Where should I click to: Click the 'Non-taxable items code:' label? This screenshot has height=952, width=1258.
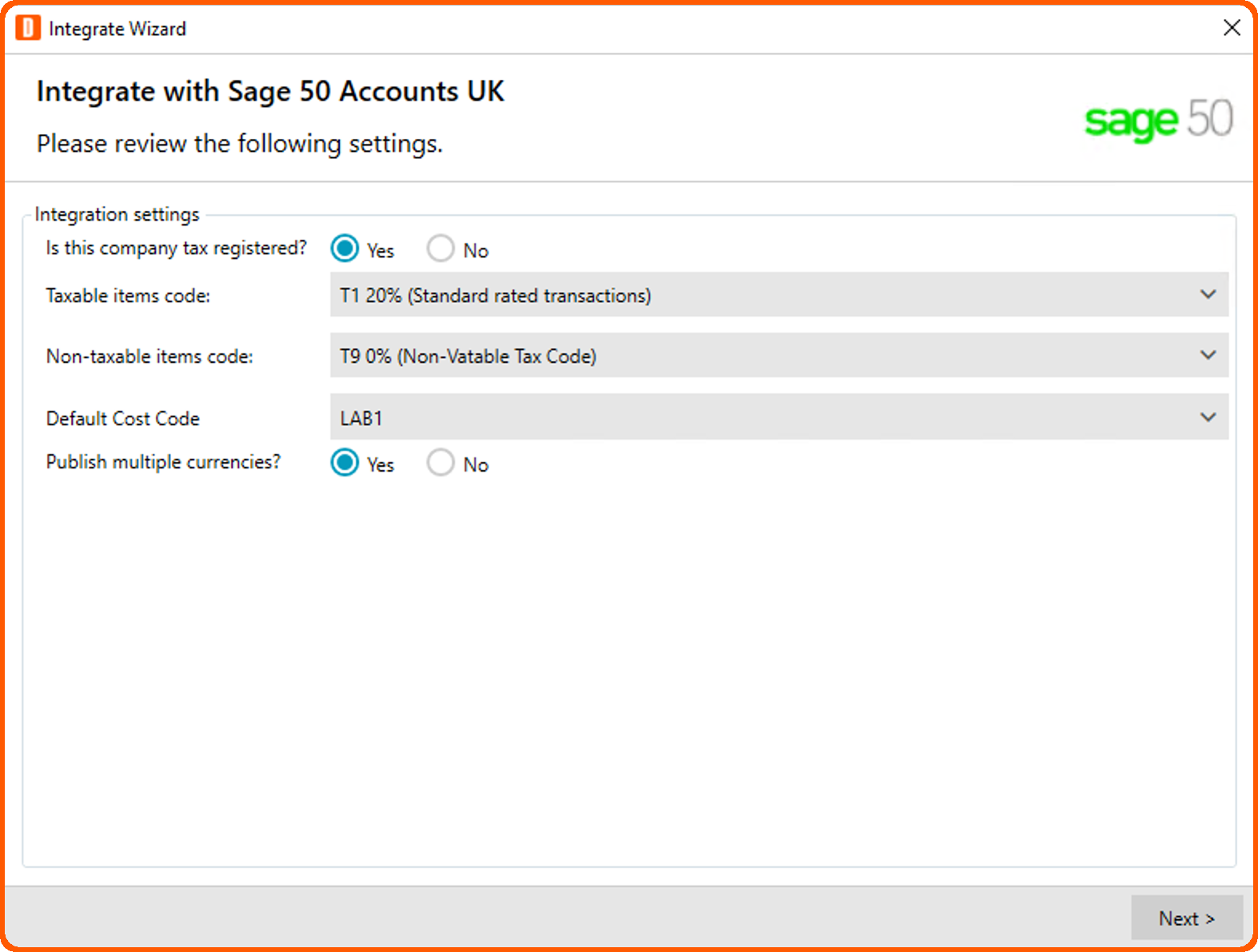150,357
